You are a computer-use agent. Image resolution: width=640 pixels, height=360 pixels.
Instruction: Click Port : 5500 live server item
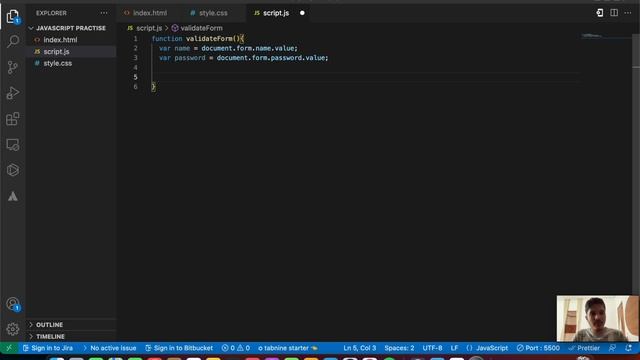tap(538, 348)
